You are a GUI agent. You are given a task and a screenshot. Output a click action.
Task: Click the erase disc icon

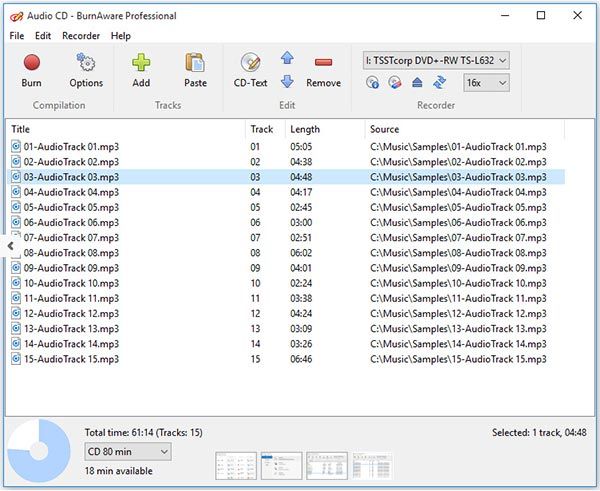pos(395,84)
